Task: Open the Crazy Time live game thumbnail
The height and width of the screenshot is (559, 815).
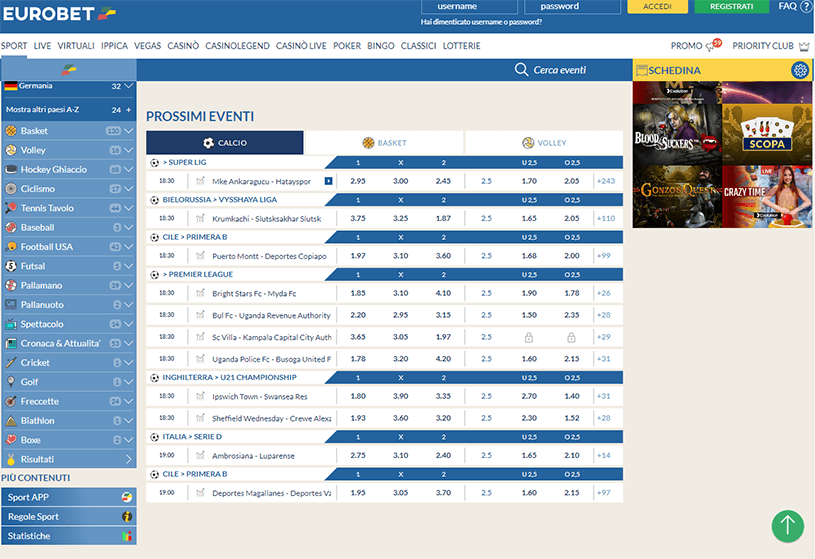Action: [x=767, y=197]
